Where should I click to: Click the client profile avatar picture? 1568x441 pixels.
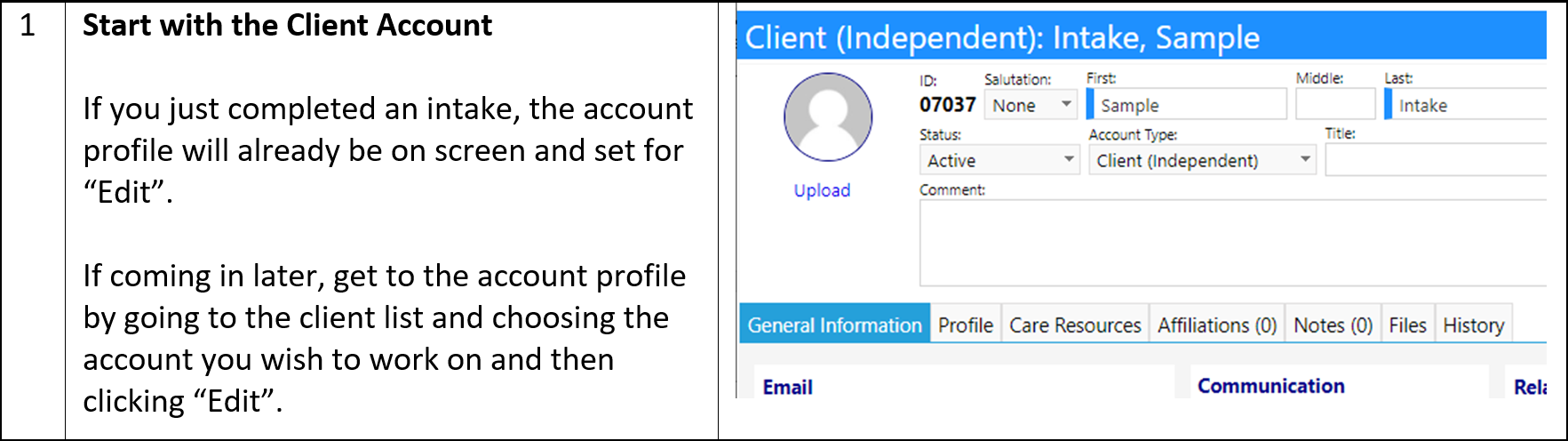click(x=827, y=117)
